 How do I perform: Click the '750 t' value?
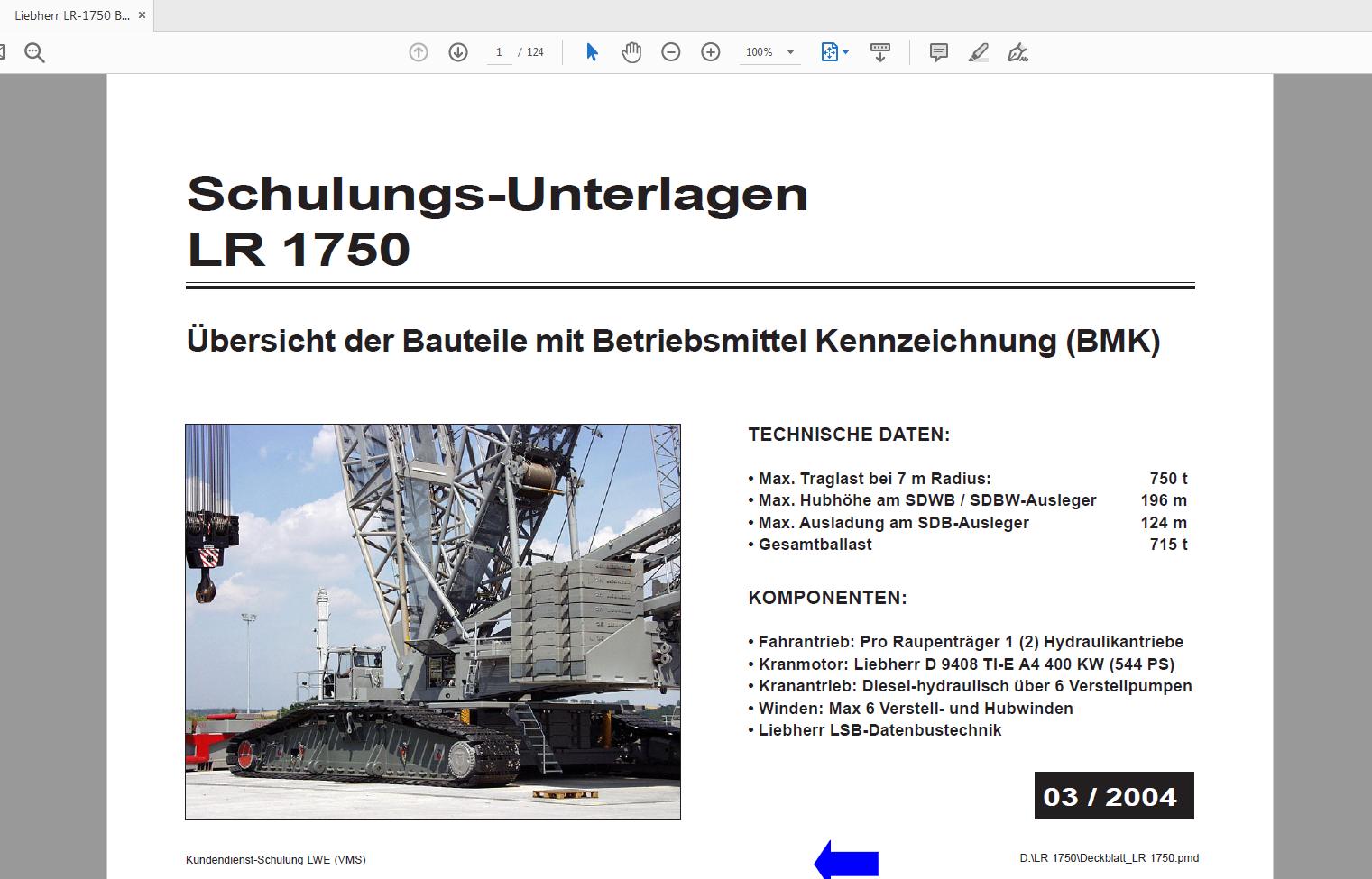tap(1168, 479)
